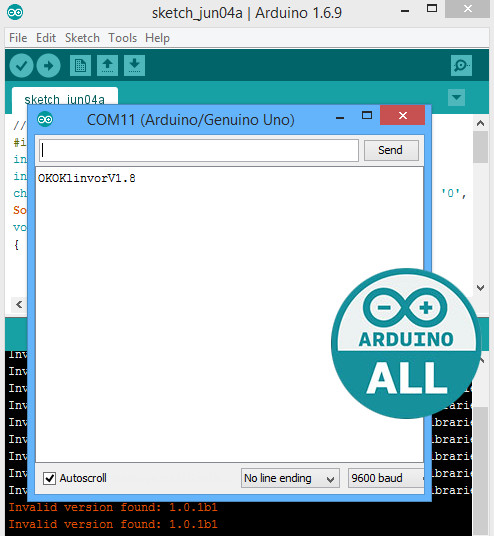Open the Tools menu
Viewport: 494px width, 536px height.
pyautogui.click(x=122, y=38)
